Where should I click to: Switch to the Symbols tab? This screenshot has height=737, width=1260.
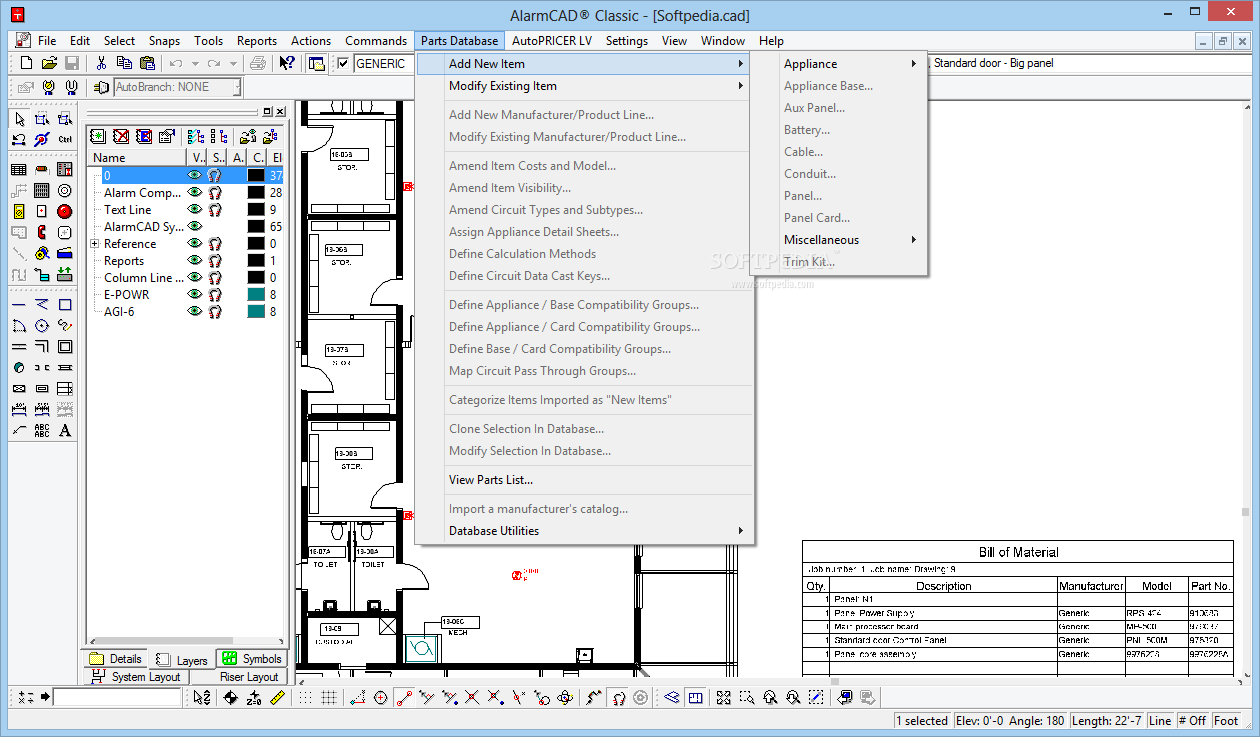click(x=252, y=659)
